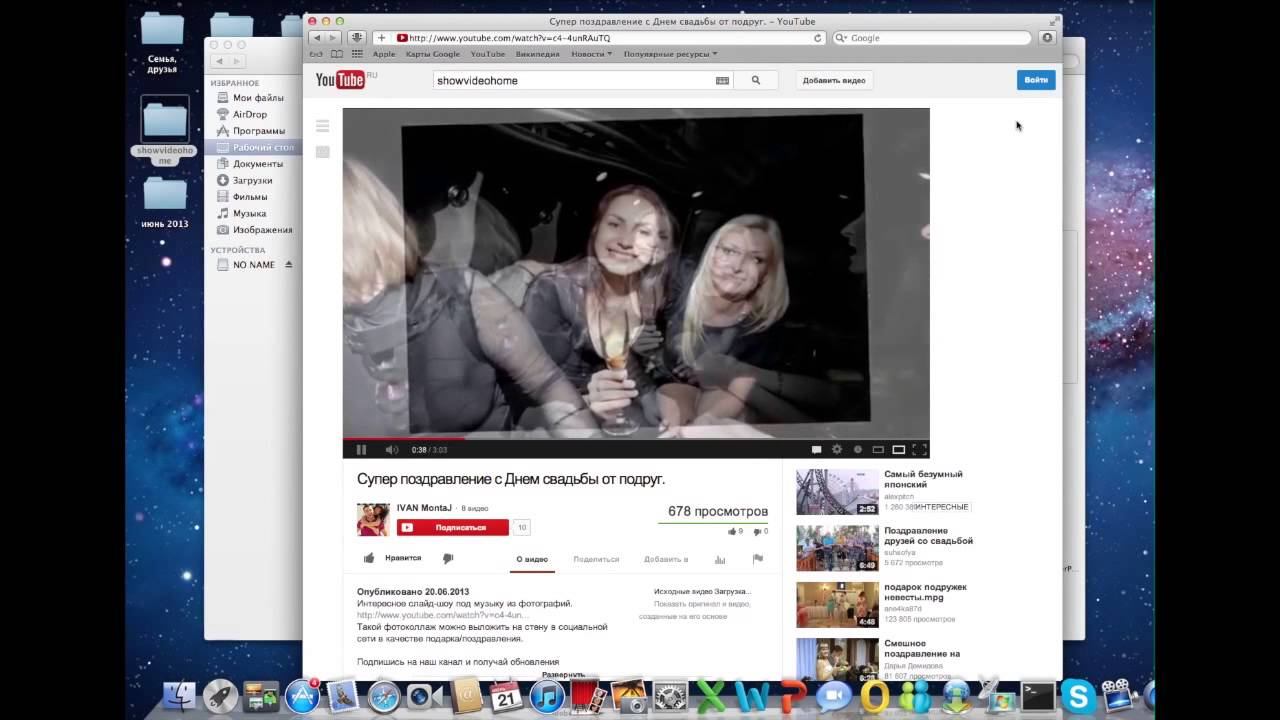This screenshot has height=720, width=1280.
Task: Open the YouTube guide hamburger menu
Action: [x=322, y=126]
